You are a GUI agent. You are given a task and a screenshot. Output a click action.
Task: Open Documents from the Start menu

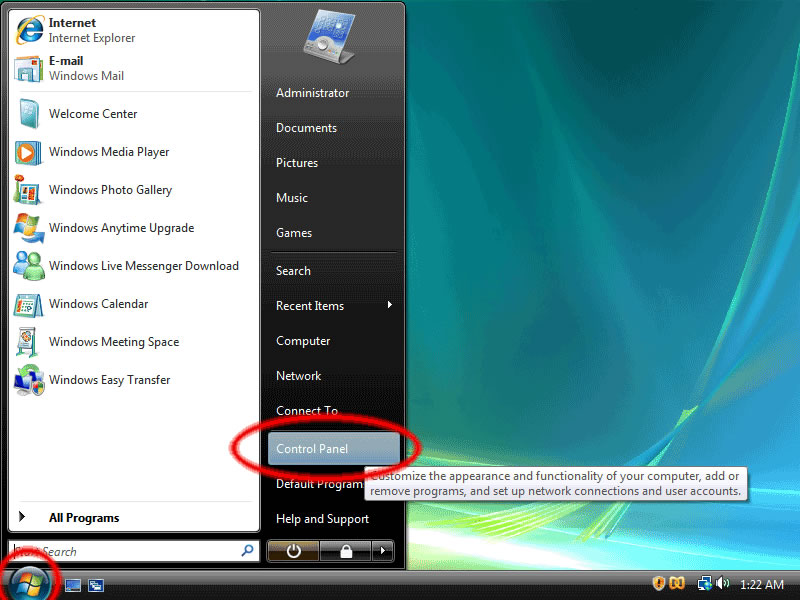tap(306, 128)
